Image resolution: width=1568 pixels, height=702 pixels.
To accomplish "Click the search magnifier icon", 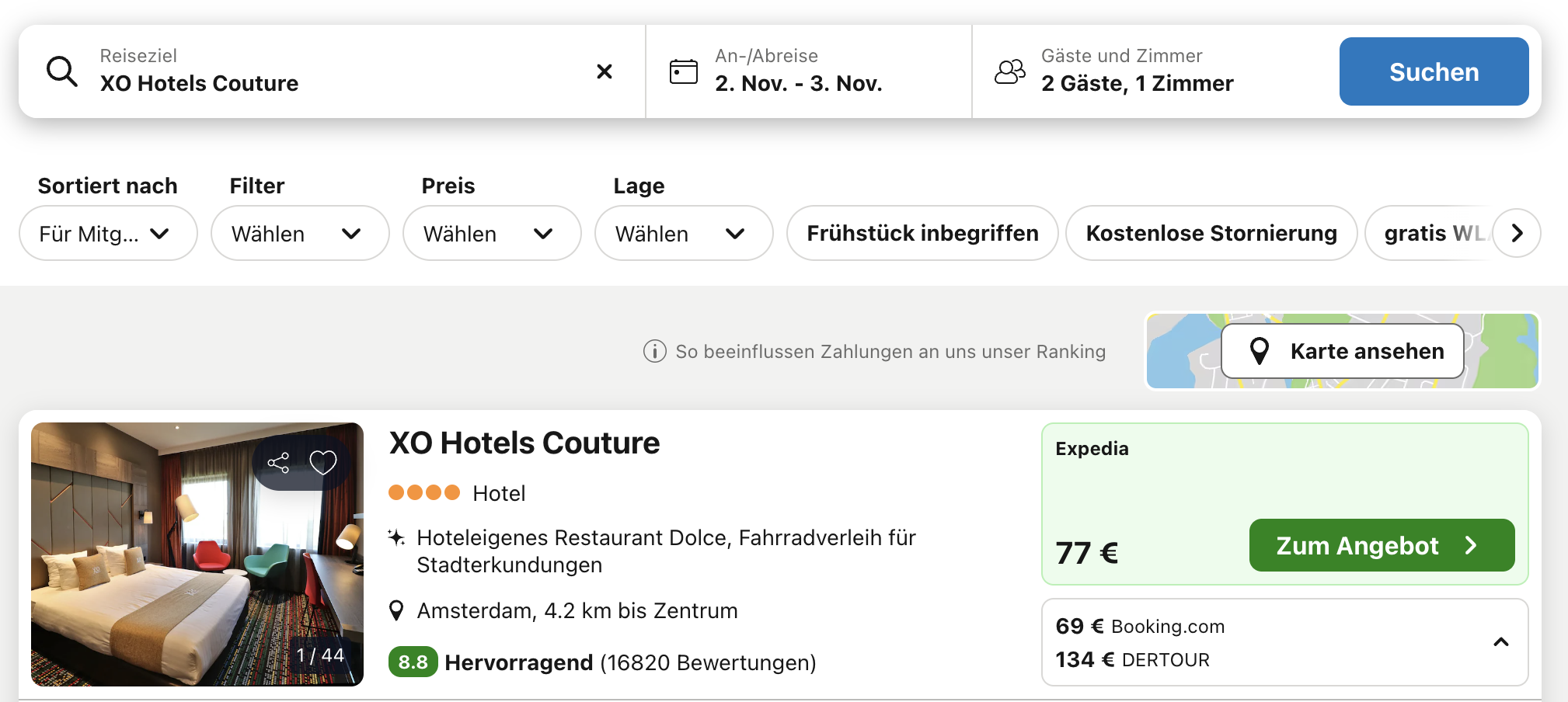I will [62, 71].
